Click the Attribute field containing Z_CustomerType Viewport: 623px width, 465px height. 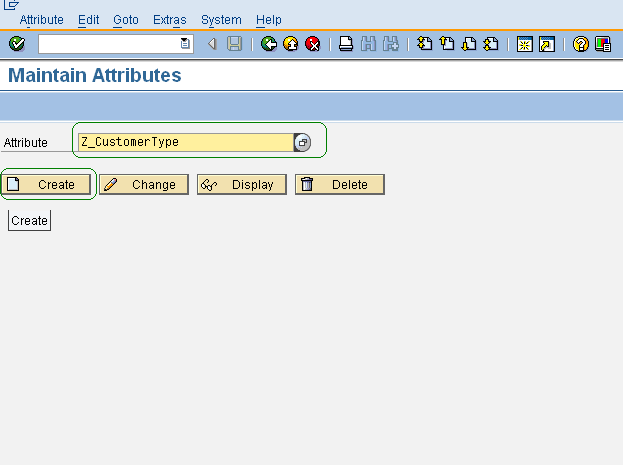click(x=186, y=142)
